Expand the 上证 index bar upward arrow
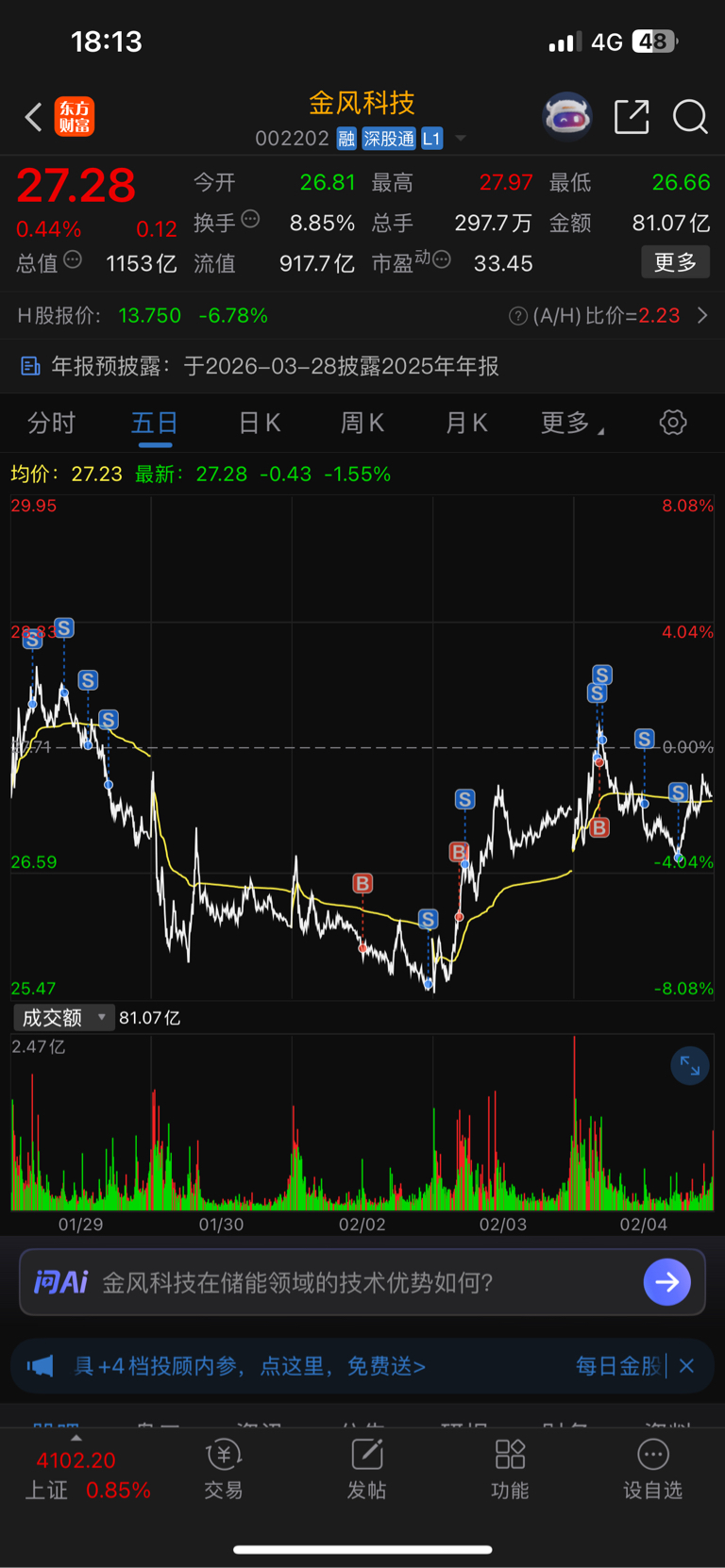The width and height of the screenshot is (725, 1568). coord(76,1438)
